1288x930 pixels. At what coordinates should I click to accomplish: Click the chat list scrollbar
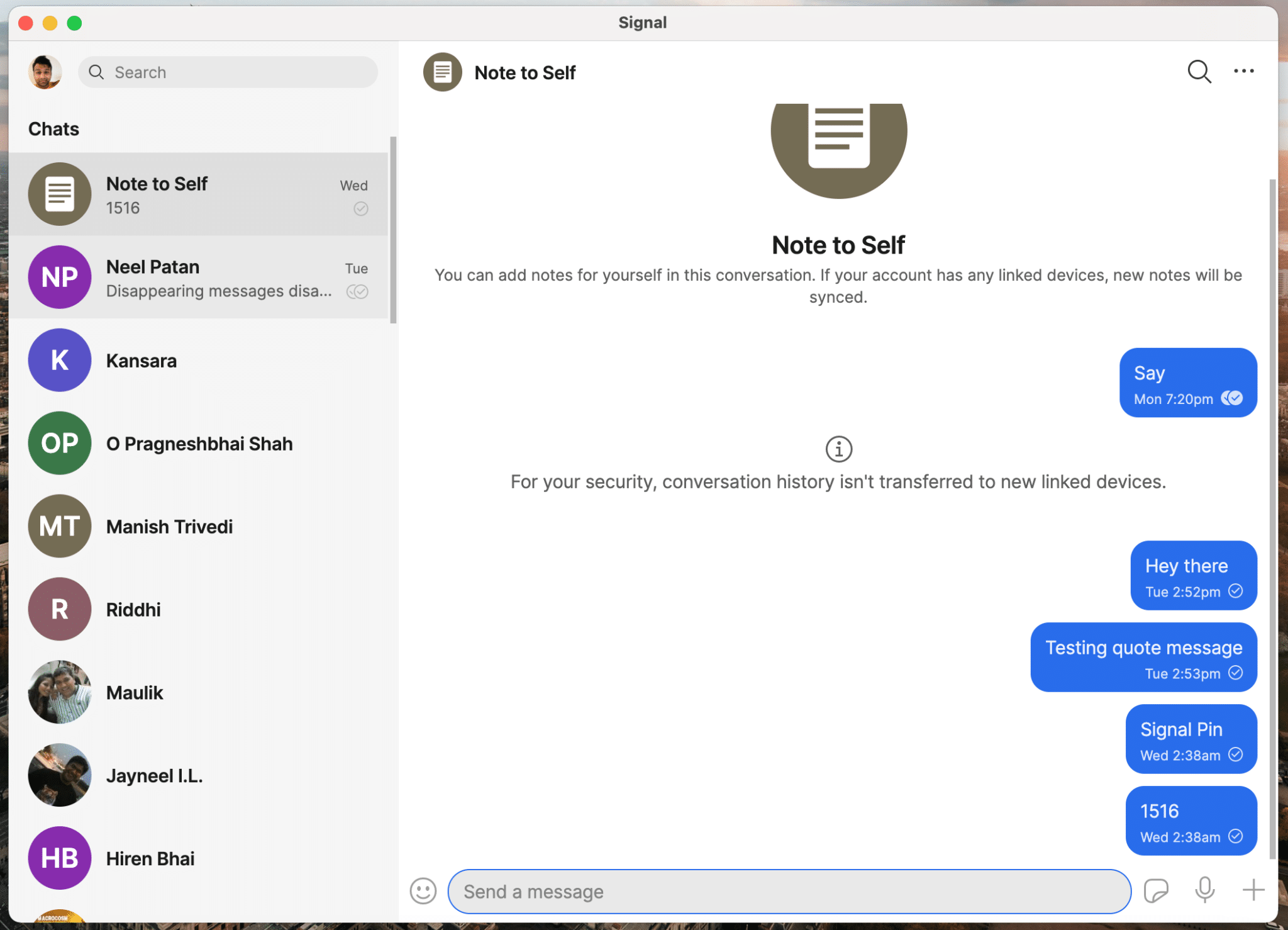(x=393, y=230)
